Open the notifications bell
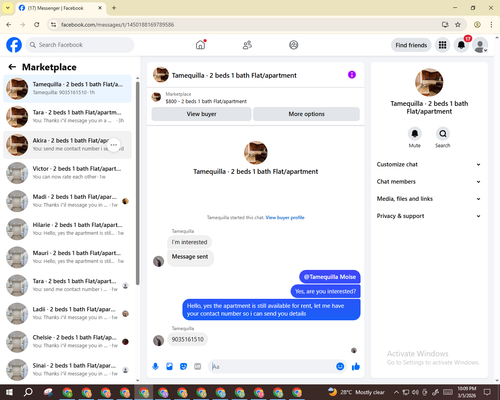Image resolution: width=500 pixels, height=400 pixels. (x=461, y=45)
